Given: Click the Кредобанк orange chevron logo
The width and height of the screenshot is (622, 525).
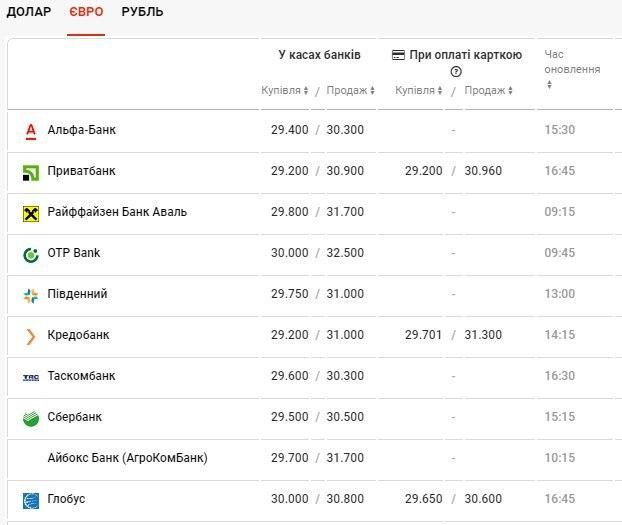Looking at the screenshot, I should pyautogui.click(x=30, y=336).
